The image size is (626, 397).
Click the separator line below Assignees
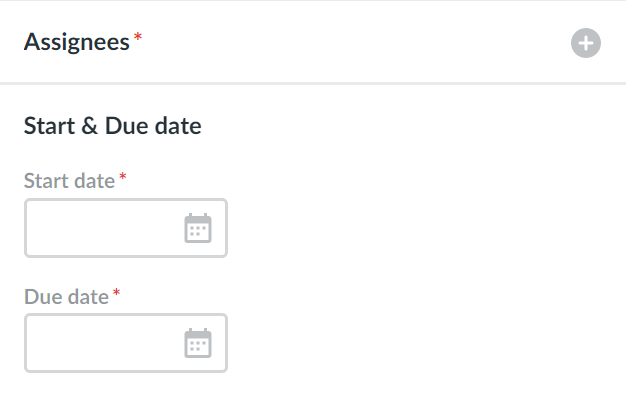(x=313, y=83)
